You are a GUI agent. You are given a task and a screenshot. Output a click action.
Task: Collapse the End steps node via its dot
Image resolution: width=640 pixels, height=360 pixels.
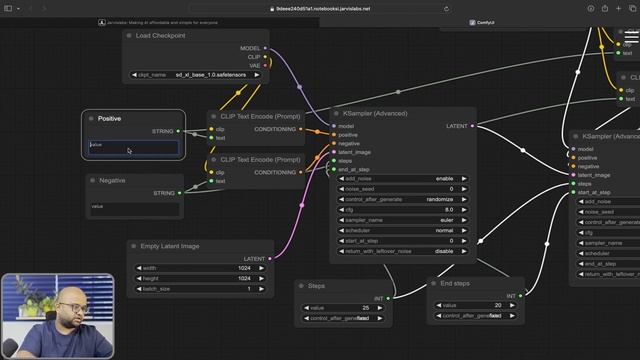433,283
